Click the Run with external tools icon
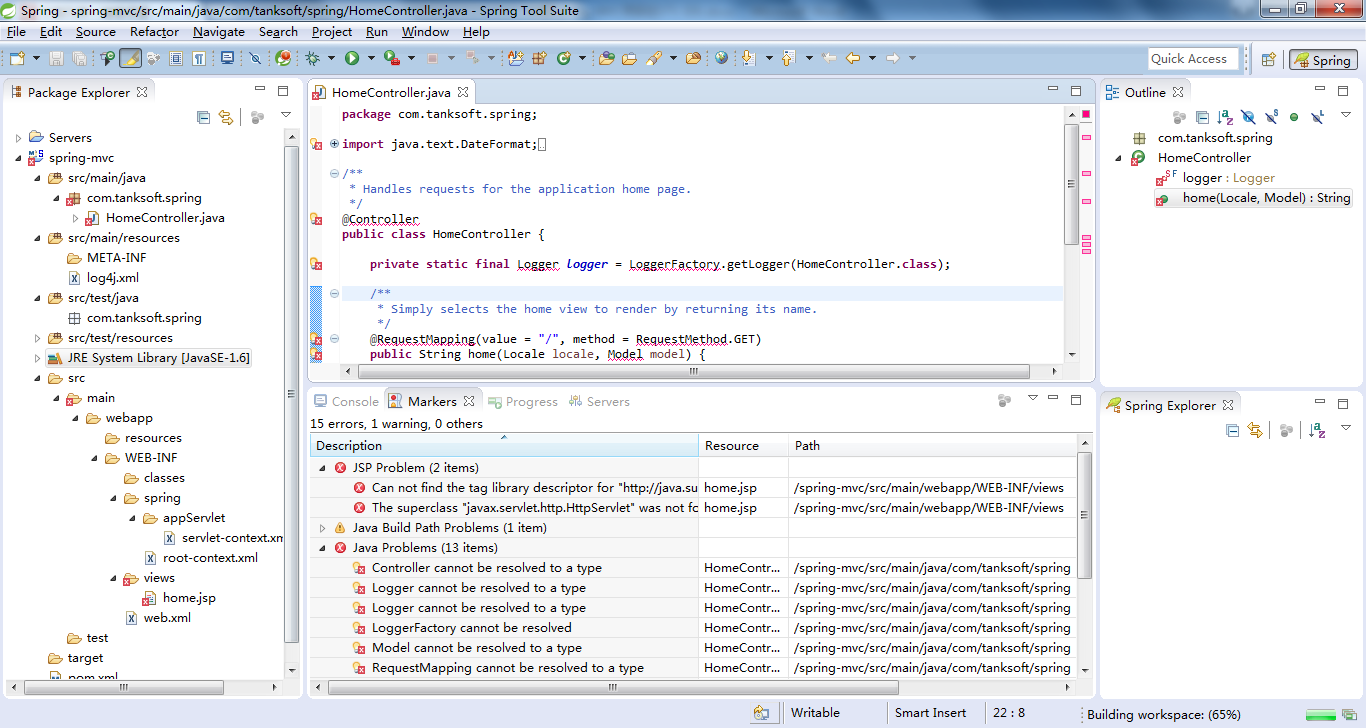The height and width of the screenshot is (728, 1366). [391, 58]
